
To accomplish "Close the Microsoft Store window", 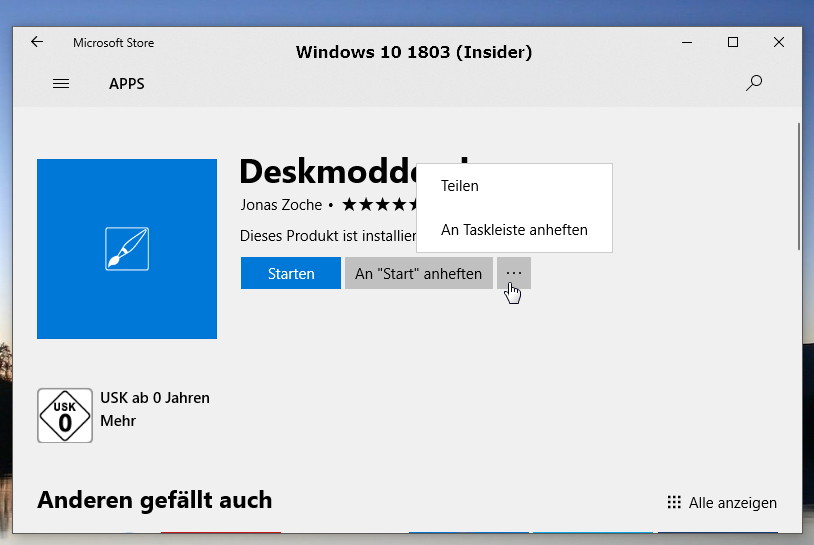I will tap(779, 42).
